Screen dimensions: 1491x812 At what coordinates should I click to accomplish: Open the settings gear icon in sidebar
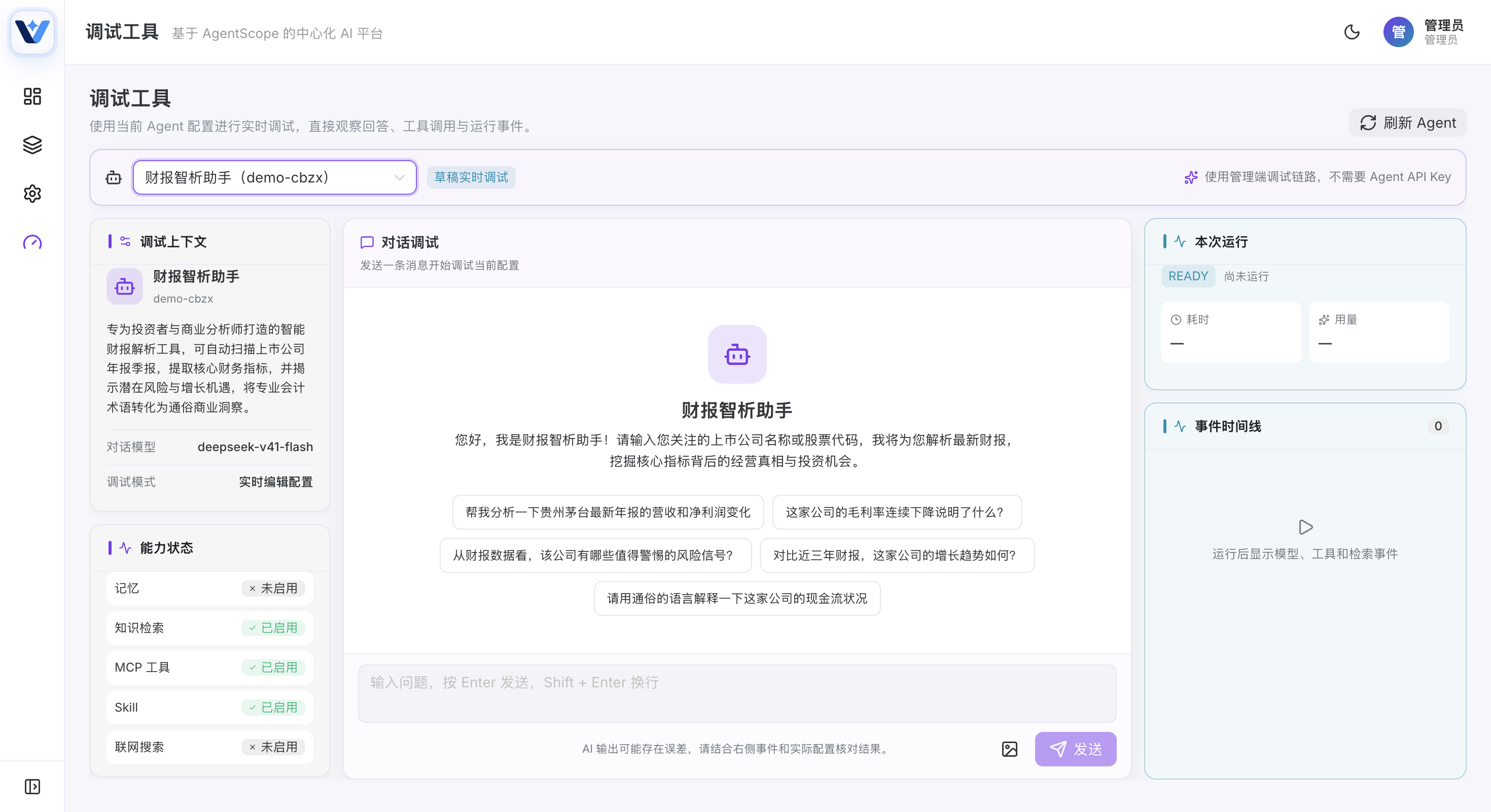point(32,194)
